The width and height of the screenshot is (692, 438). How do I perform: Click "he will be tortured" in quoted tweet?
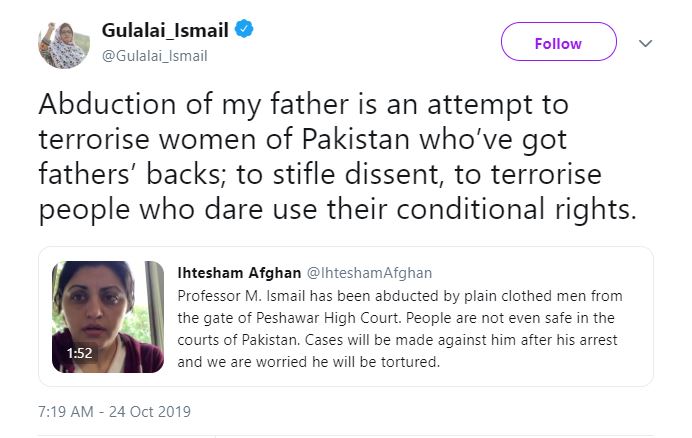click(376, 363)
